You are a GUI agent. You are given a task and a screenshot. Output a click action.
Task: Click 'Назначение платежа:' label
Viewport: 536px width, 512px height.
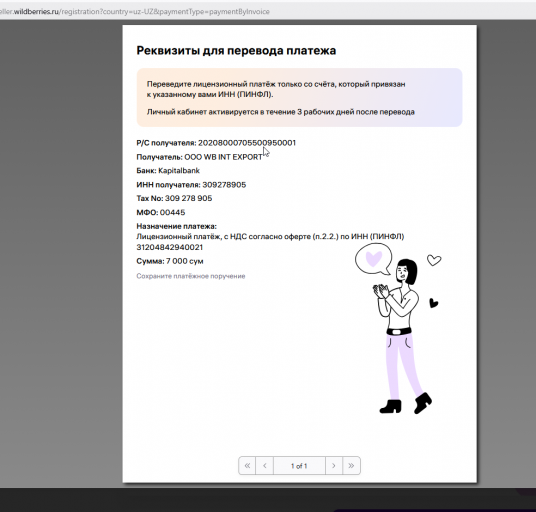176,226
